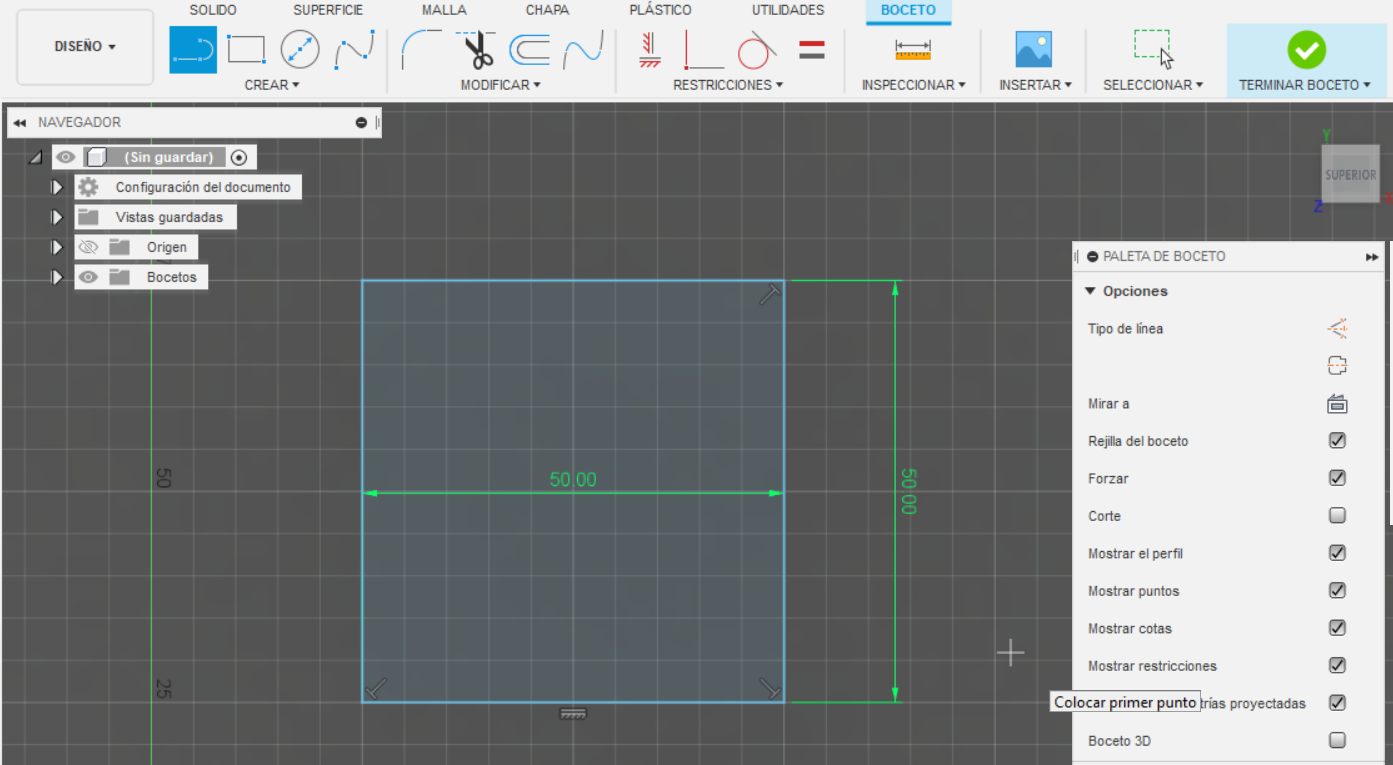Image resolution: width=1393 pixels, height=765 pixels.
Task: Collapse the Navegador panel with double arrows
Action: (x=19, y=123)
